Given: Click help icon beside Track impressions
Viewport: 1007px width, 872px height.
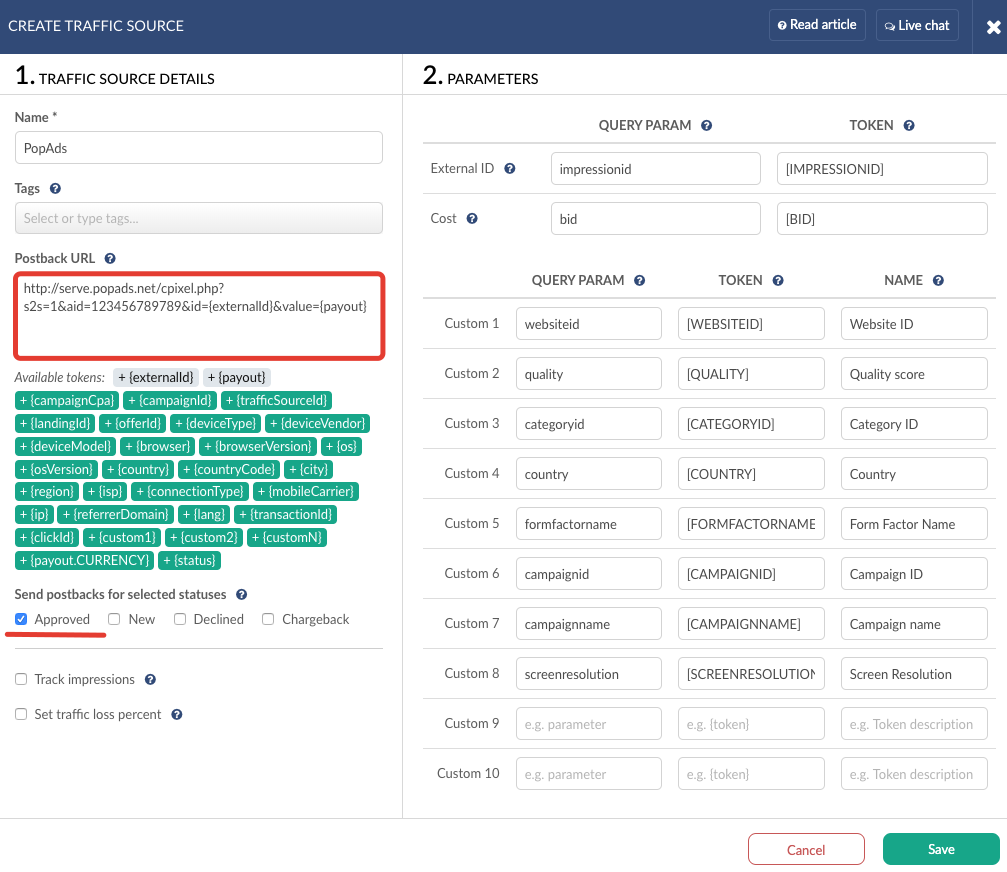Looking at the screenshot, I should coord(150,680).
